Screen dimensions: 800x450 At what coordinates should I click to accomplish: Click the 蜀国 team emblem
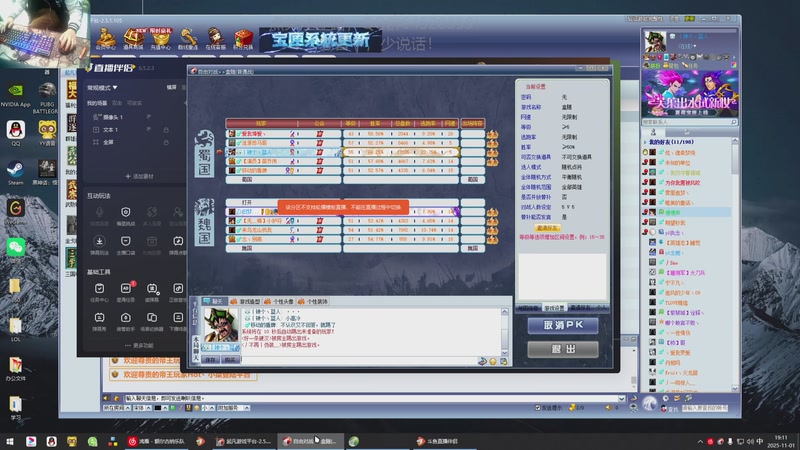pyautogui.click(x=204, y=154)
